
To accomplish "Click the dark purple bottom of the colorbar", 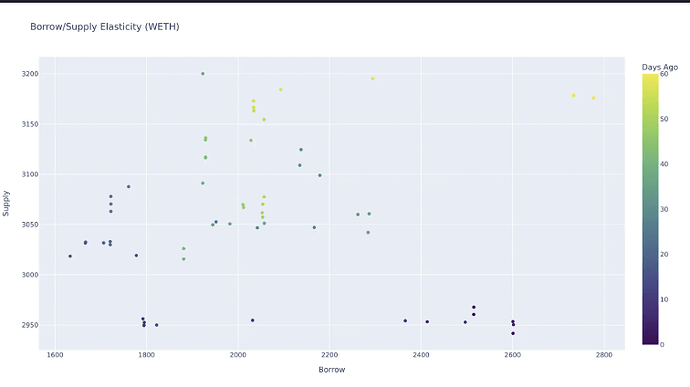I will click(650, 340).
